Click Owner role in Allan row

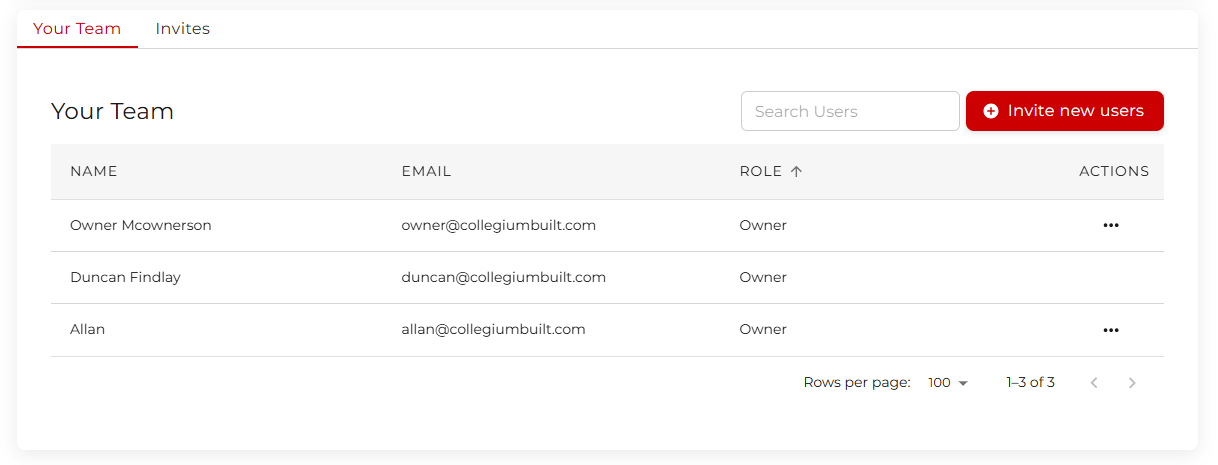tap(763, 329)
